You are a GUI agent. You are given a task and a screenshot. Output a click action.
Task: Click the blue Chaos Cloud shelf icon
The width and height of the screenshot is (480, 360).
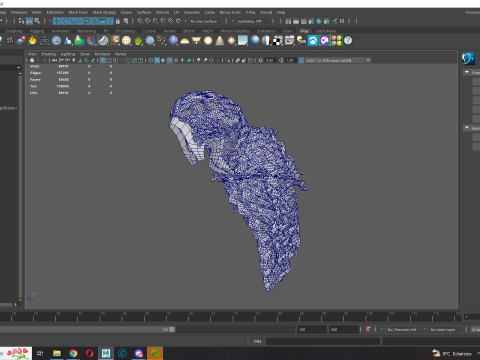(313, 41)
